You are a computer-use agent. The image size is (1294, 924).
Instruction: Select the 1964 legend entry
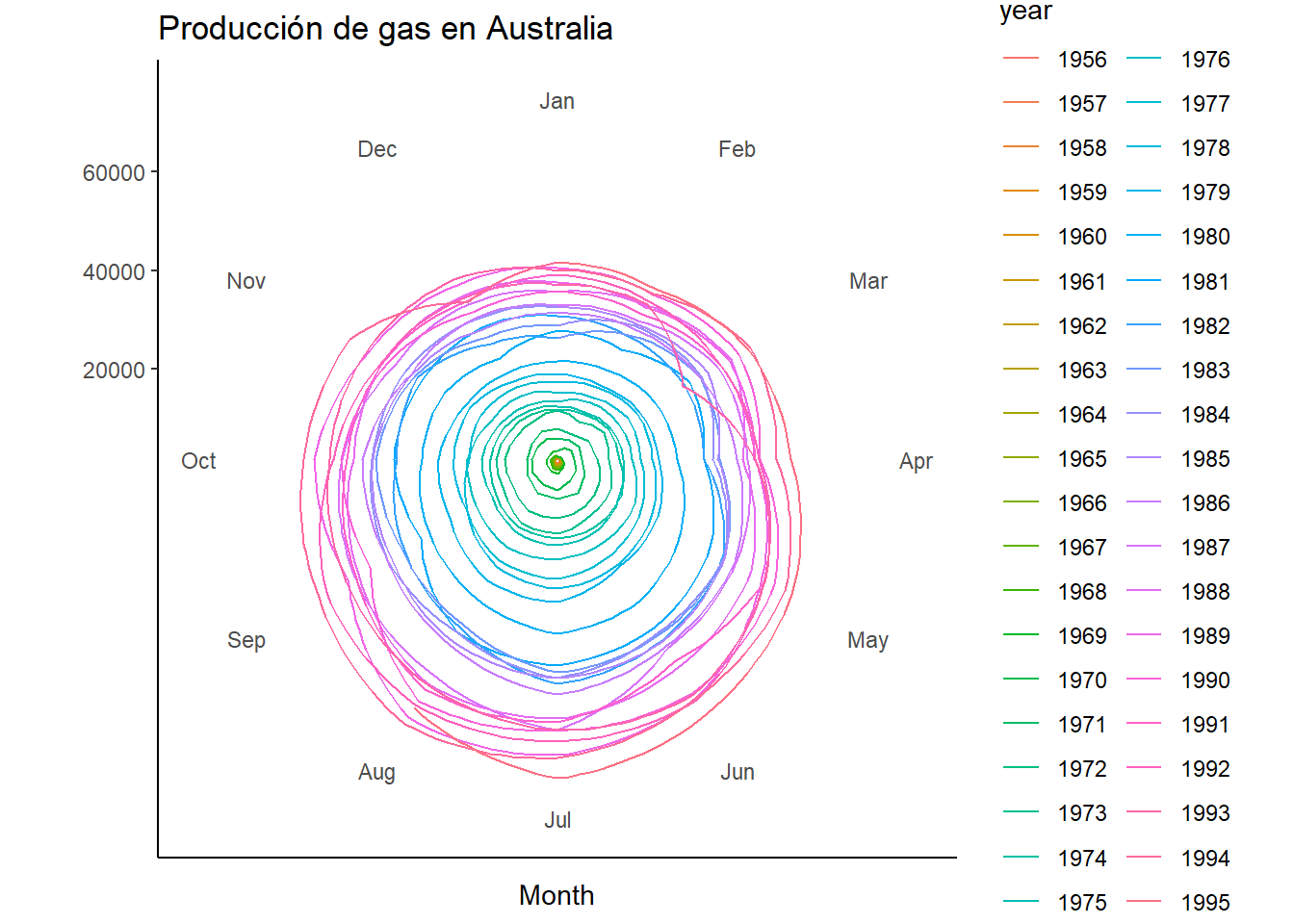[1055, 415]
